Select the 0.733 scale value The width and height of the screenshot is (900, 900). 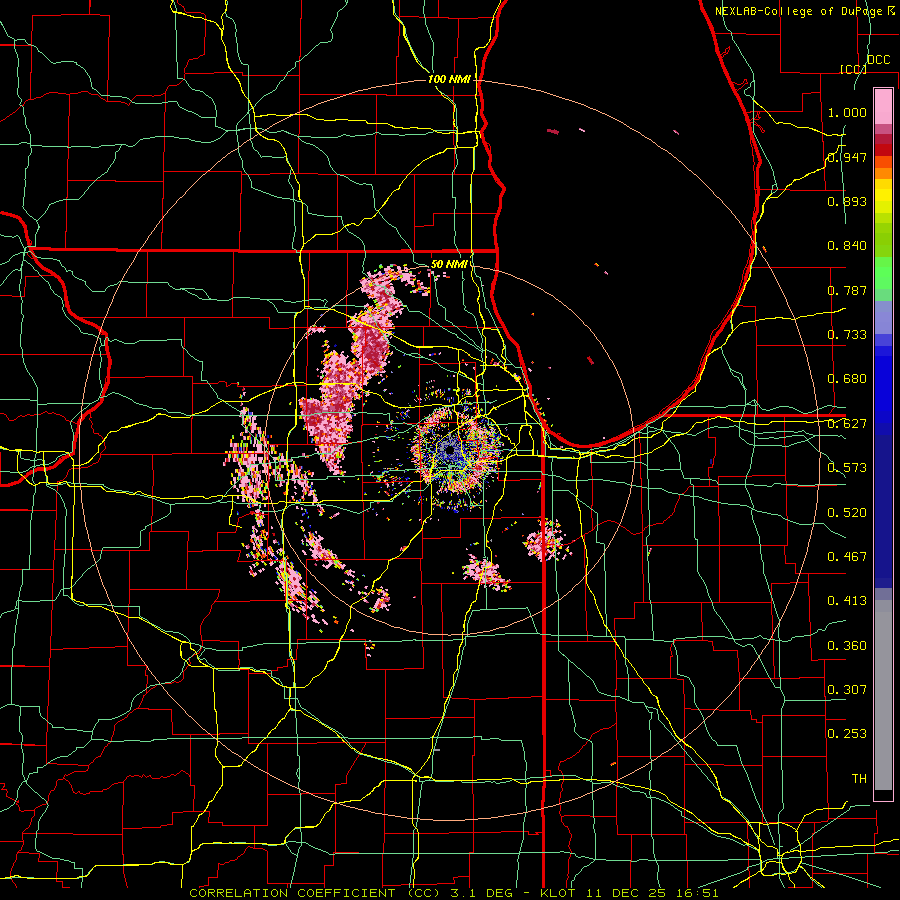coord(847,335)
